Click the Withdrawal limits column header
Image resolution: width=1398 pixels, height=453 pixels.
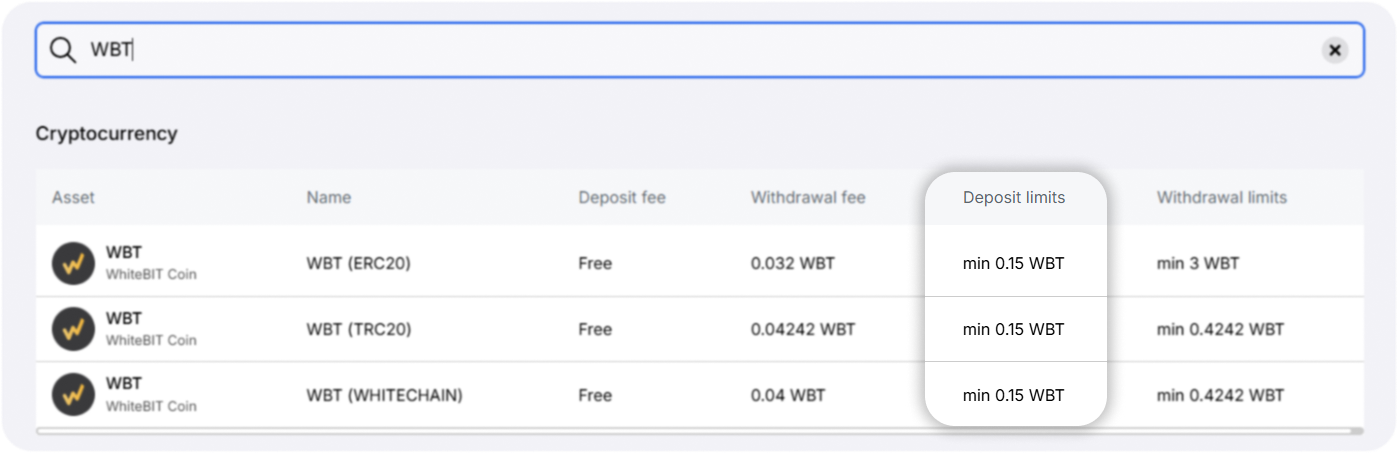1221,198
